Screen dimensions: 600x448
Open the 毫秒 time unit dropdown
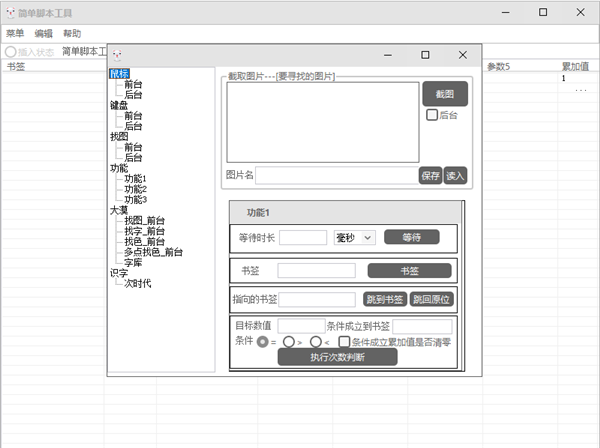coord(354,237)
